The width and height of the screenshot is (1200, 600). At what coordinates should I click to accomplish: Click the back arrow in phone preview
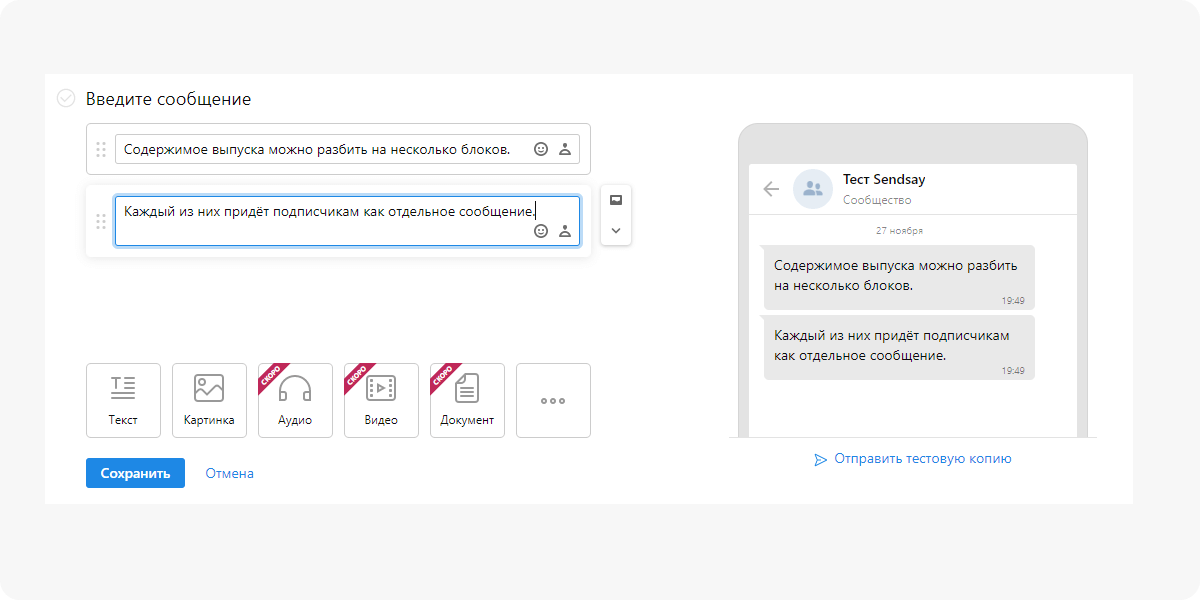771,188
